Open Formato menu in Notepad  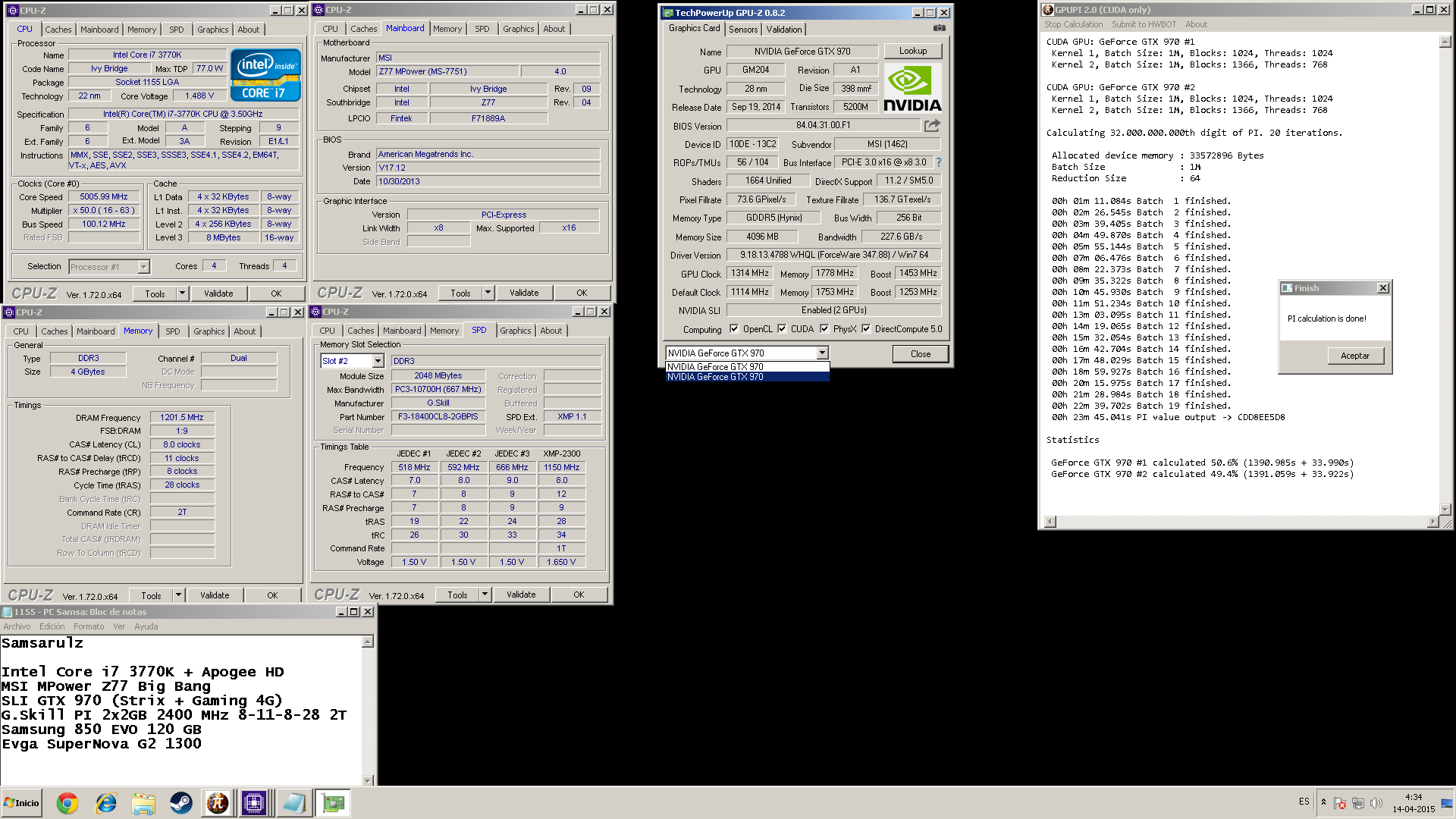[89, 626]
